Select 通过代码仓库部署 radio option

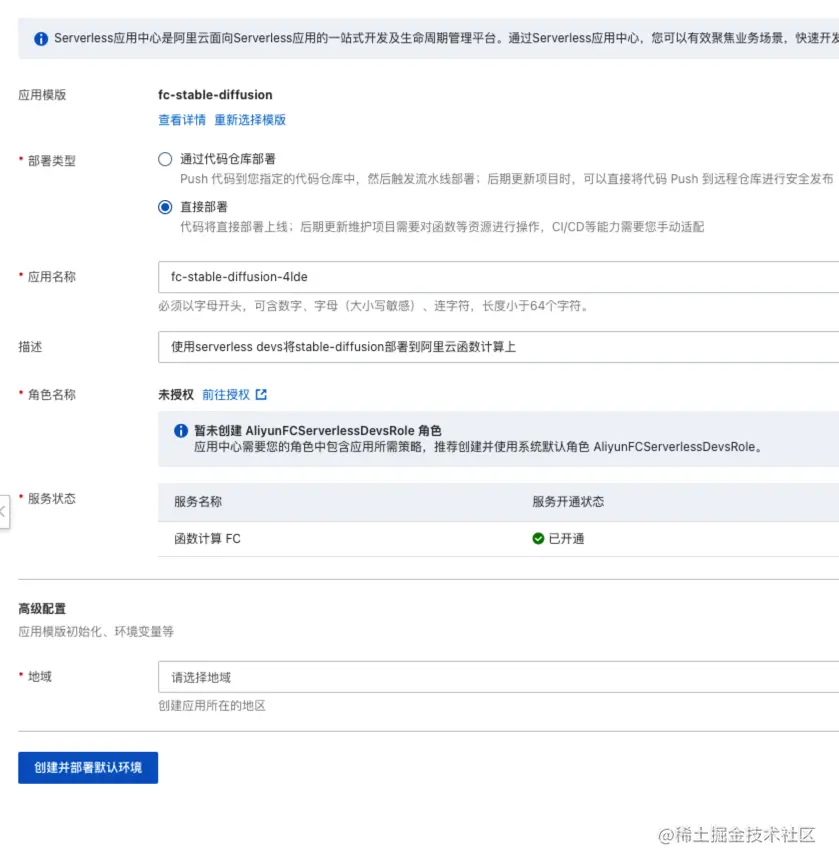165,159
